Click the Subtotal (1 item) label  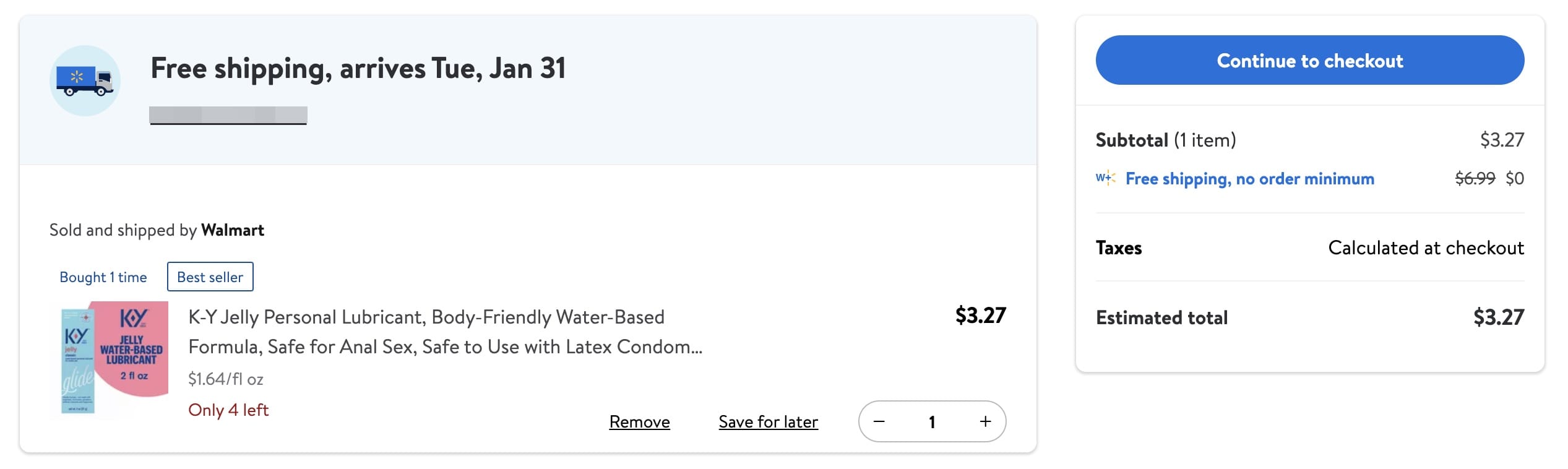[x=1165, y=140]
